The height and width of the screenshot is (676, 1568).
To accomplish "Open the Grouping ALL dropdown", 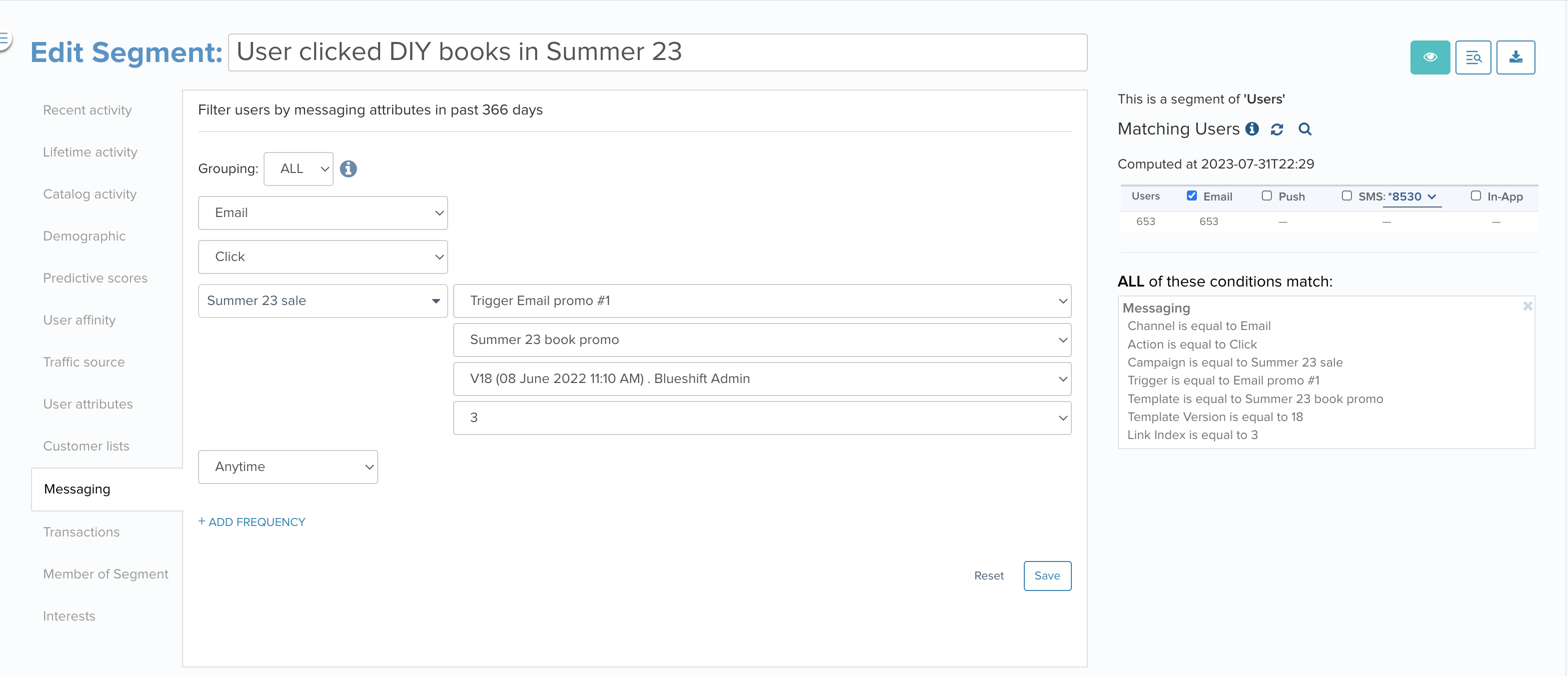I will pyautogui.click(x=298, y=168).
